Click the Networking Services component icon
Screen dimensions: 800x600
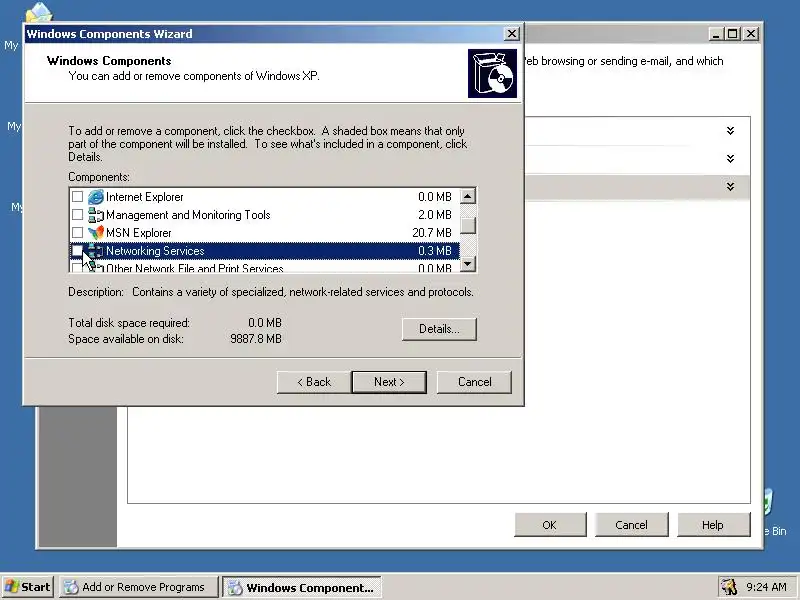click(95, 251)
